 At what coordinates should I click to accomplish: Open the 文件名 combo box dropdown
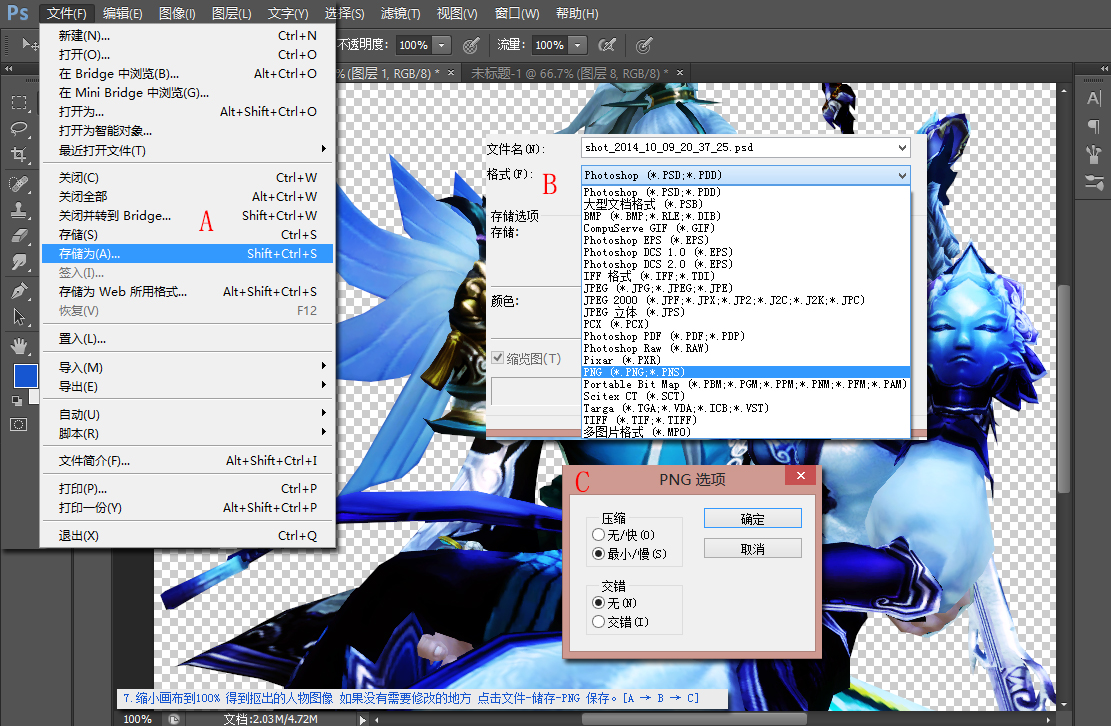902,148
